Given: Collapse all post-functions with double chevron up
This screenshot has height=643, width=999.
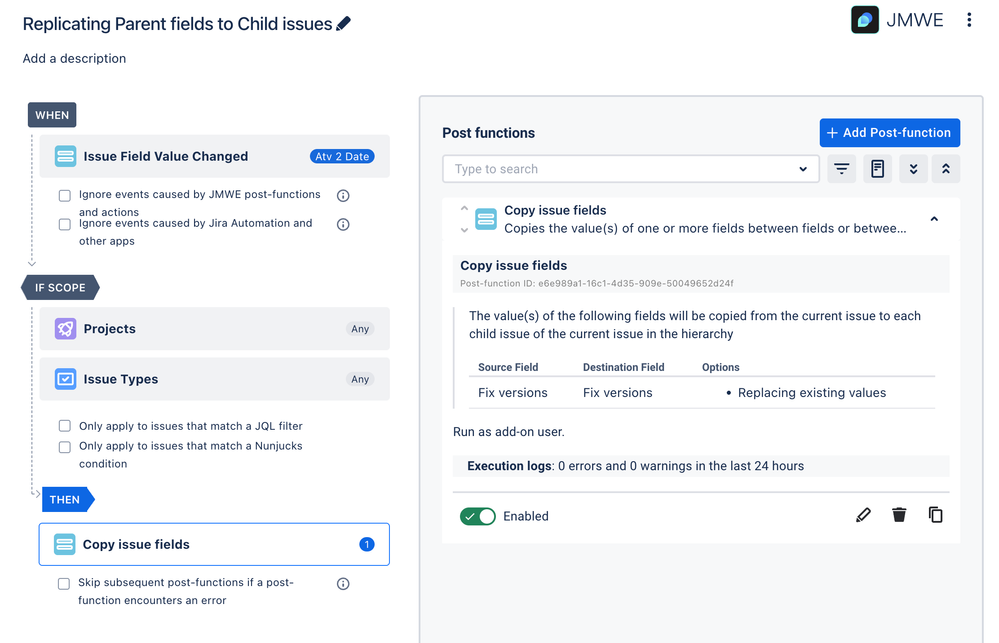Looking at the screenshot, I should point(945,169).
